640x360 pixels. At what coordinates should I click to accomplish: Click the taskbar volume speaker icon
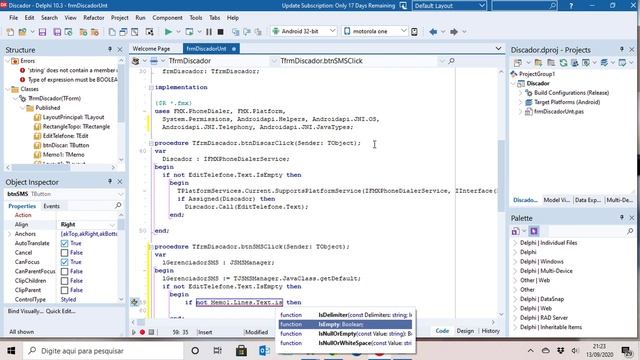pos(575,351)
